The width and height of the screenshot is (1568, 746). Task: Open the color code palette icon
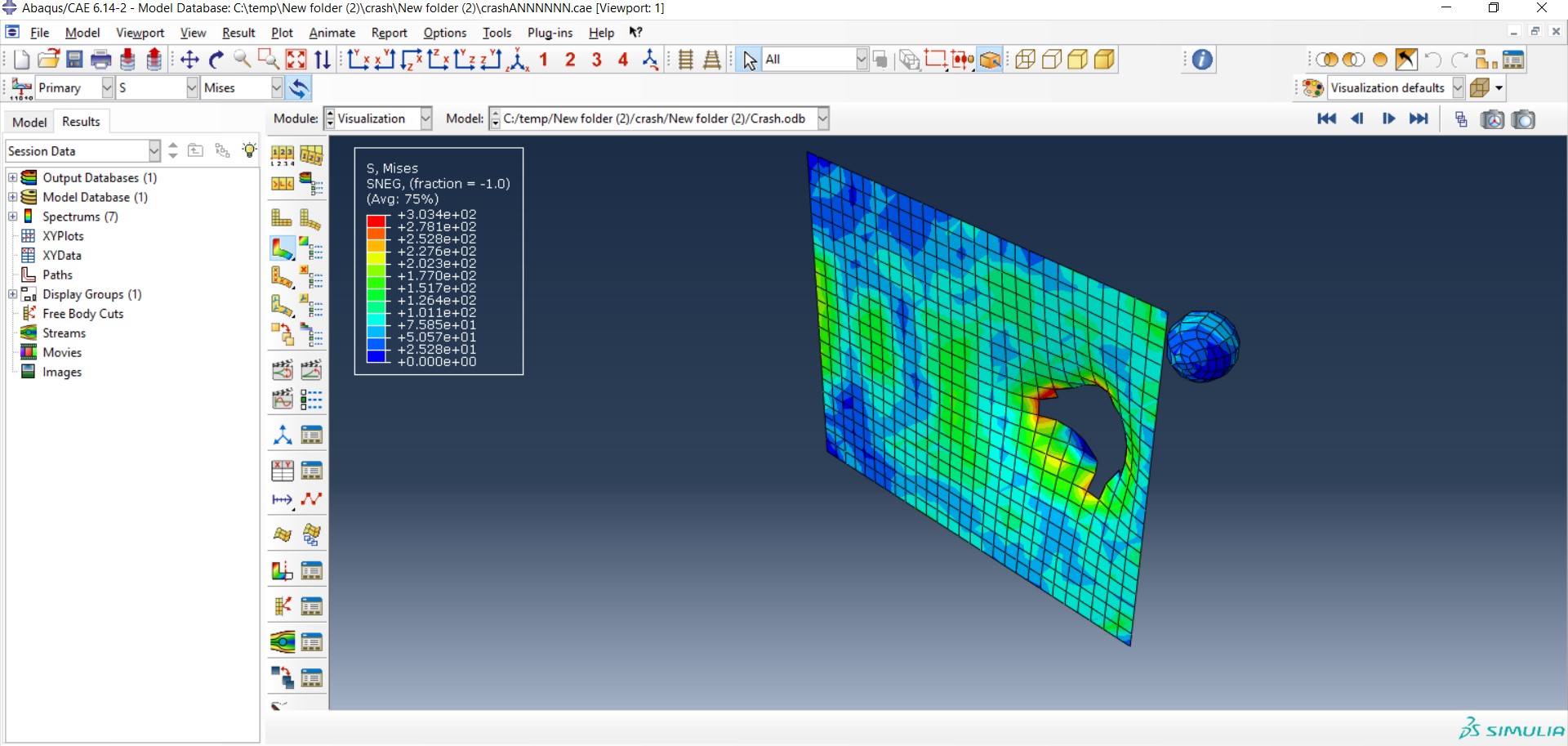pos(1313,88)
